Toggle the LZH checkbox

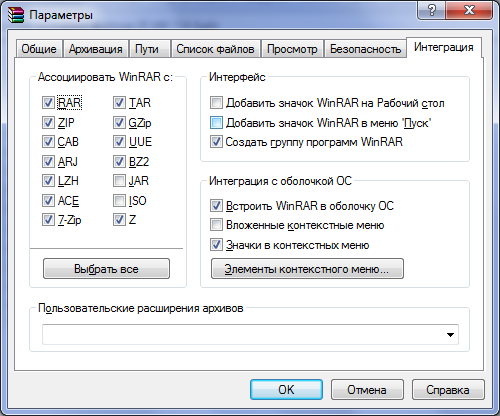(48, 181)
